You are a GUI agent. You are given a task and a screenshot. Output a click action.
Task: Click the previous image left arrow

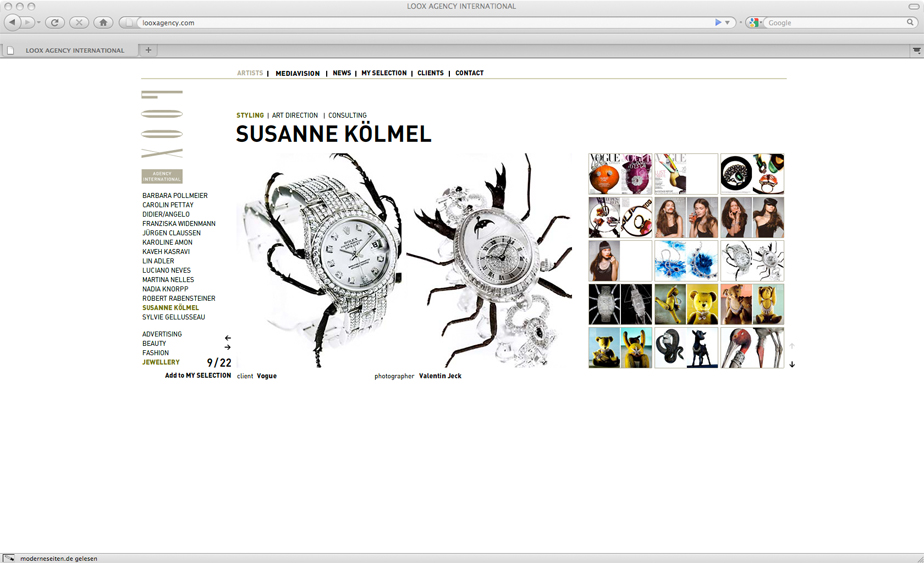point(228,338)
